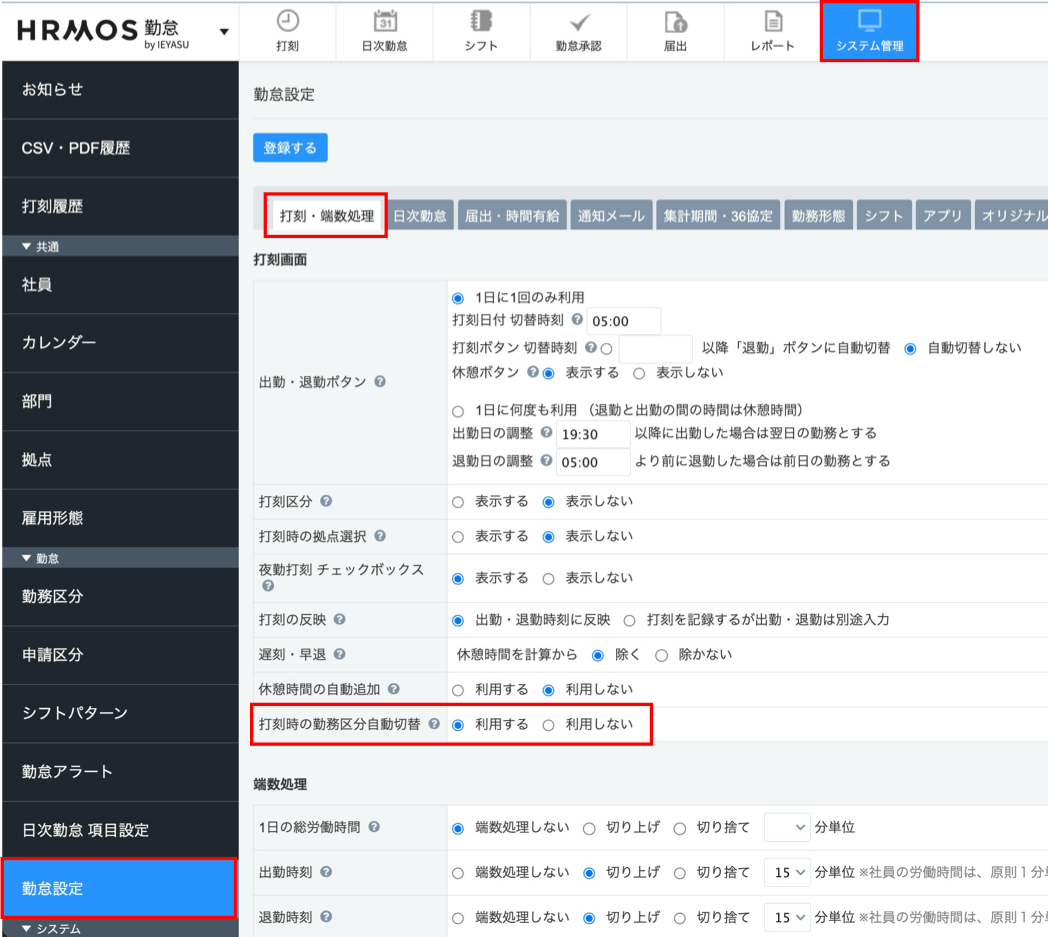The height and width of the screenshot is (937, 1048).
Task: Open 日次勤怠 calendar icon in top bar
Action: coord(384,22)
